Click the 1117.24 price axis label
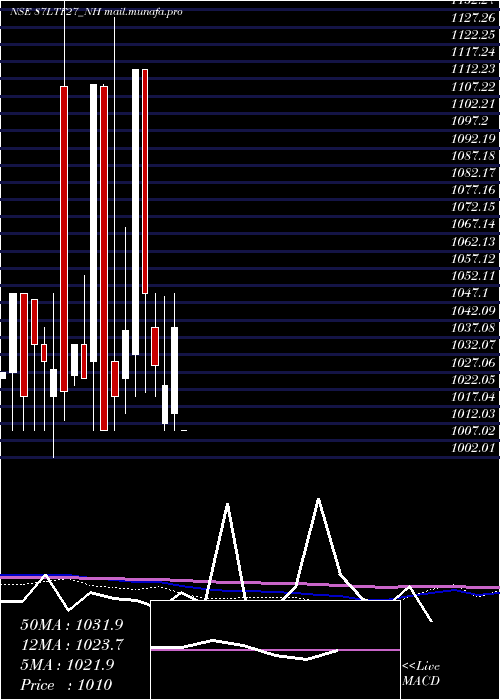The width and height of the screenshot is (500, 700). tap(473, 52)
